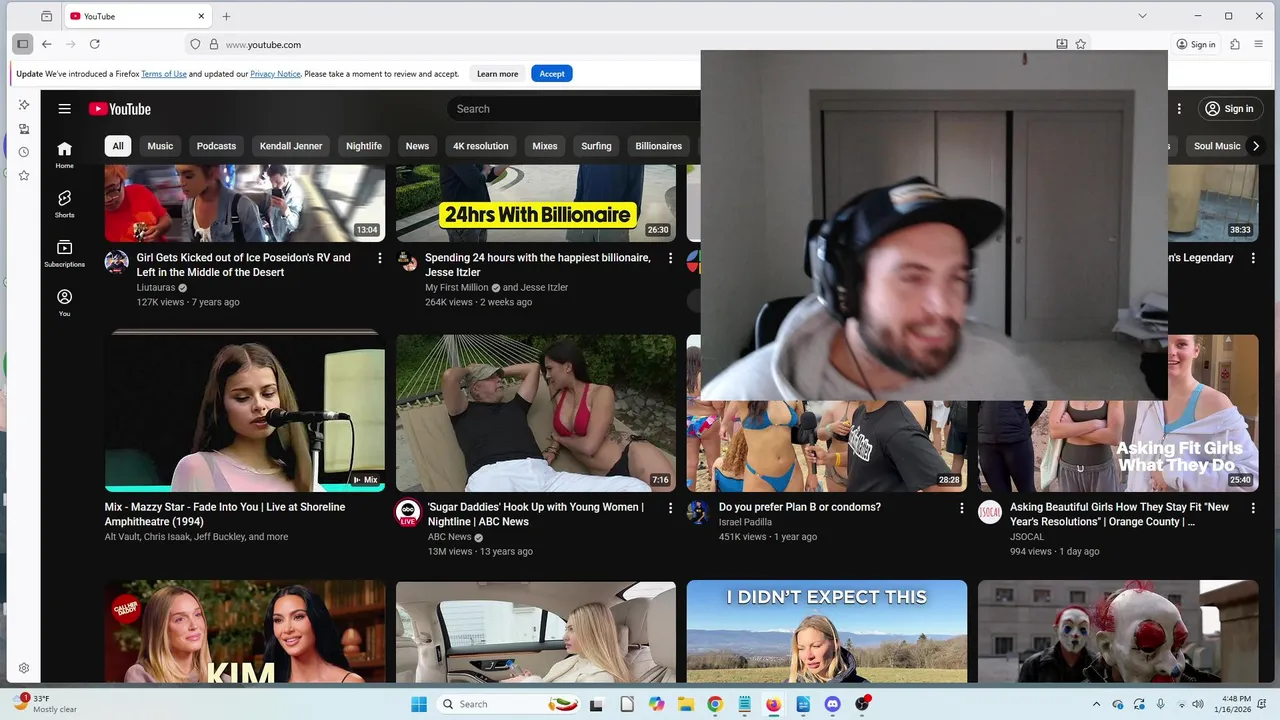Open Firefox sidebar AI chatbot sparkle icon
The width and height of the screenshot is (1280, 720).
tap(24, 105)
